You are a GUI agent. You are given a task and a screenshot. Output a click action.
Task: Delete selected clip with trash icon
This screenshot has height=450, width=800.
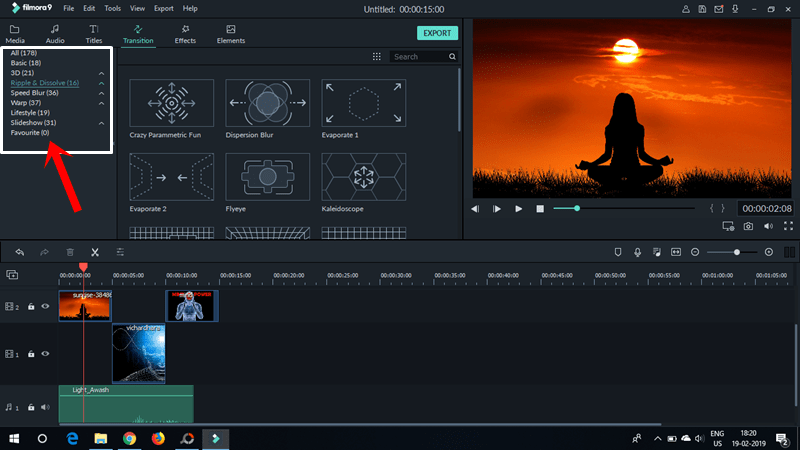tap(70, 252)
